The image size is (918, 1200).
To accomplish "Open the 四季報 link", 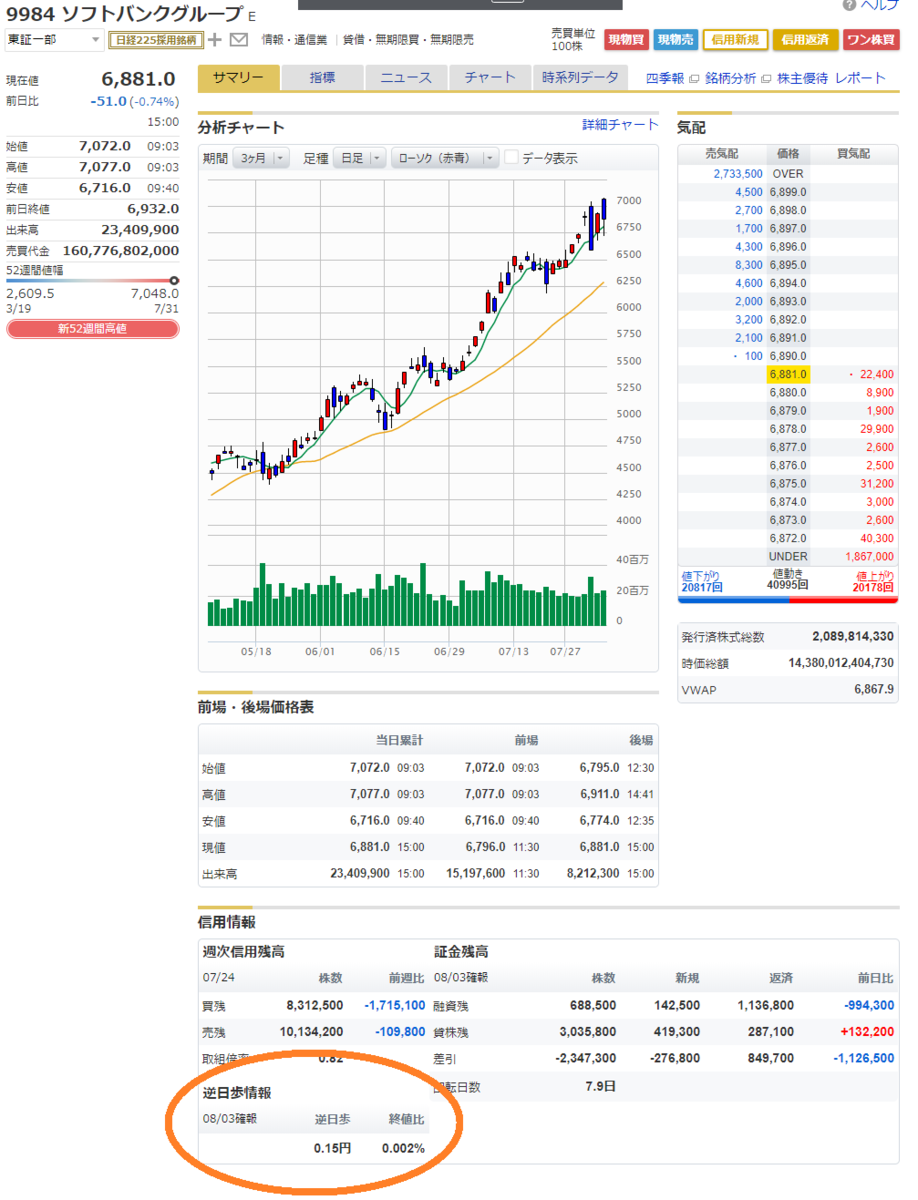I will tap(665, 78).
